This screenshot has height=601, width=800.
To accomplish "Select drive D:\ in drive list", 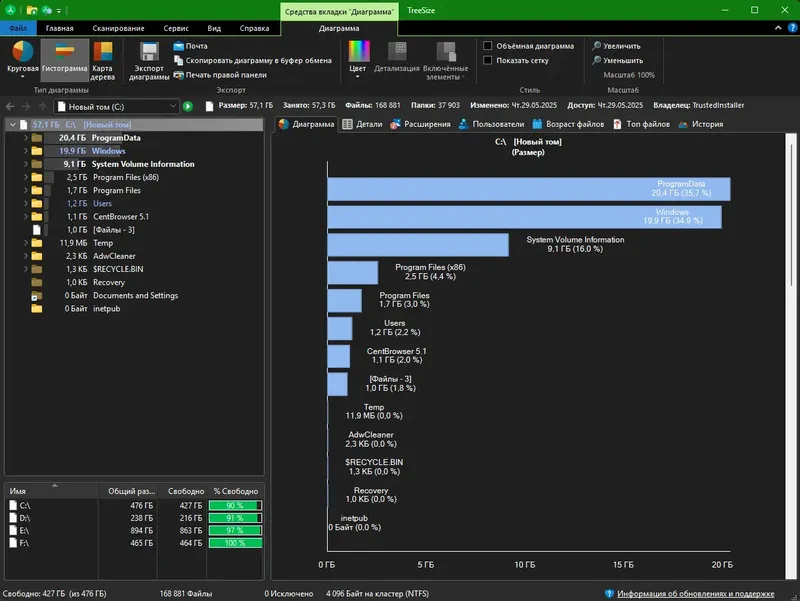I will (135, 518).
